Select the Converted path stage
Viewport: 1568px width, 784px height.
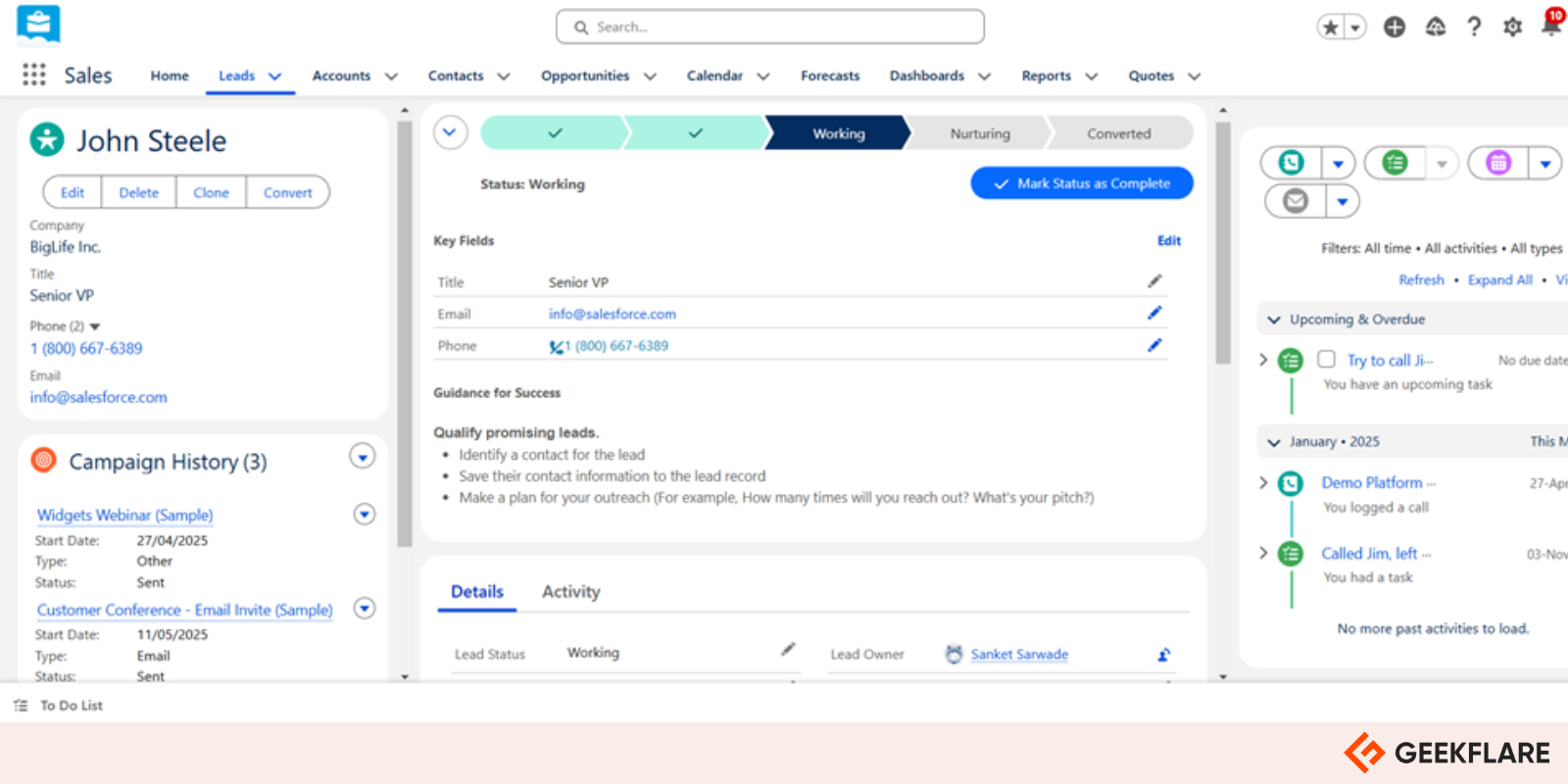click(x=1119, y=133)
